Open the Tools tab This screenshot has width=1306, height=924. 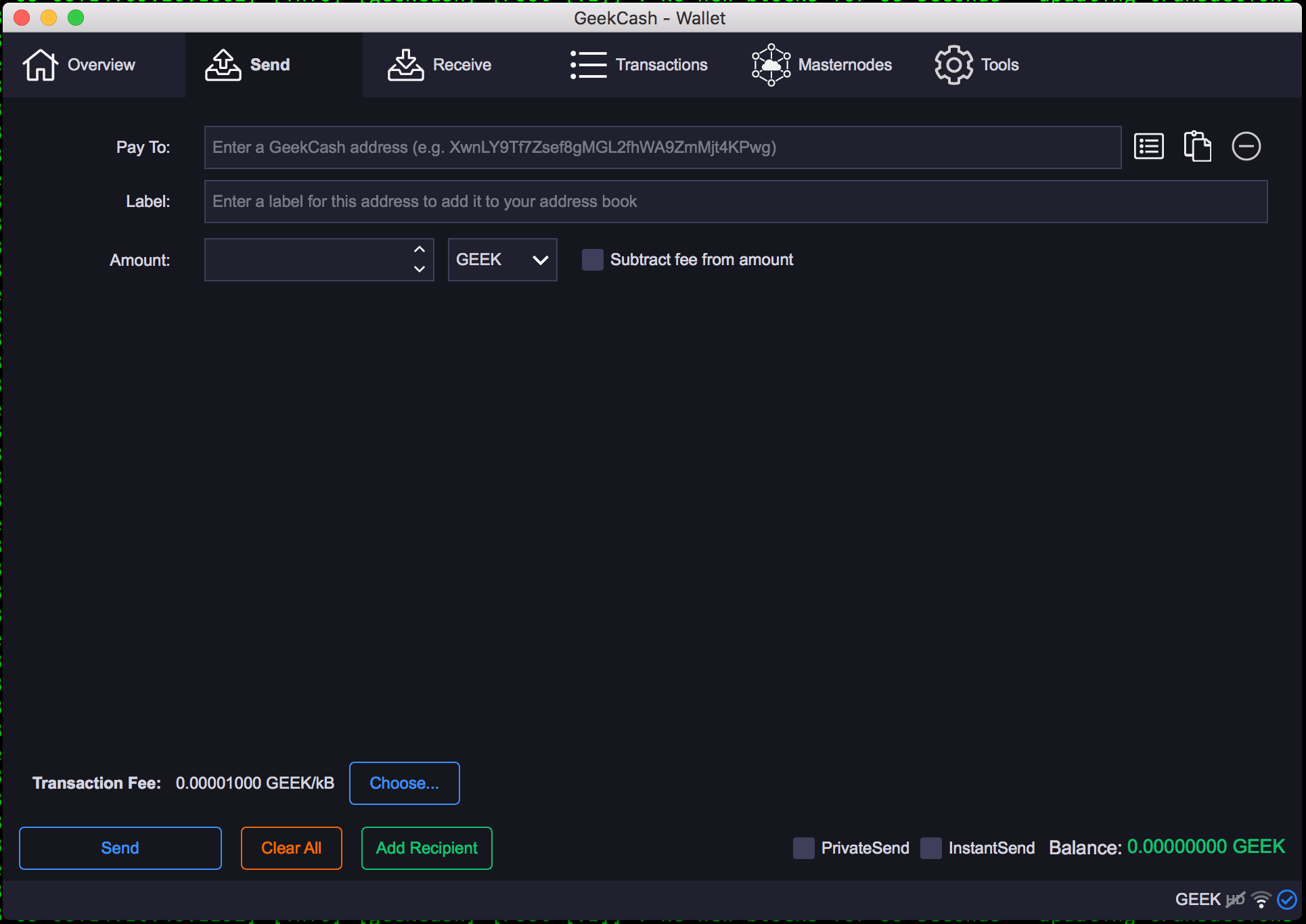coord(976,65)
